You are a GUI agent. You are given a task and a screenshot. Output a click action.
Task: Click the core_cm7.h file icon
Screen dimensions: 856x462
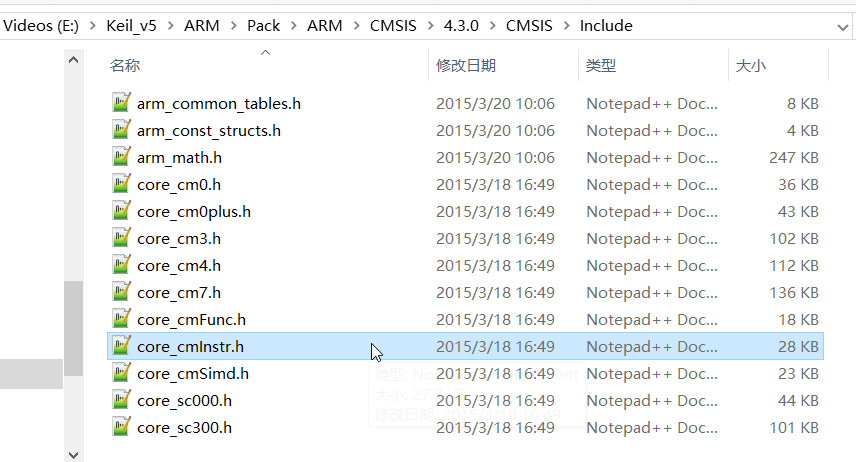(x=121, y=292)
